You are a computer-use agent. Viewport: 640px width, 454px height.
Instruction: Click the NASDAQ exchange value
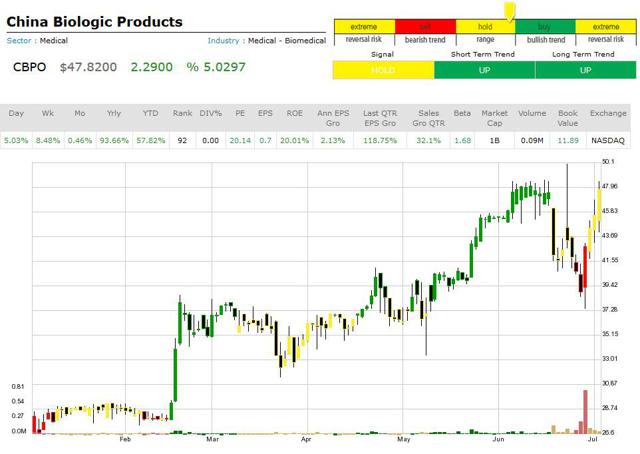[x=608, y=140]
